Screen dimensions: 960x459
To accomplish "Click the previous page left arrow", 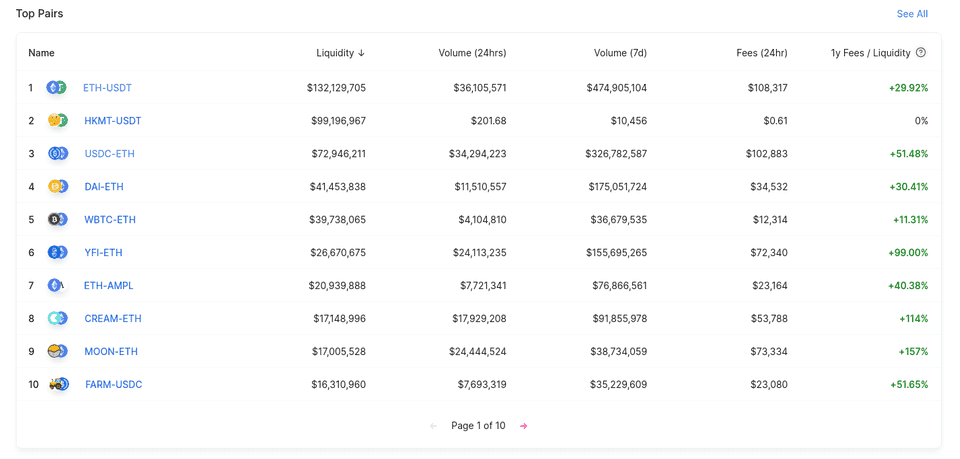I will 433,426.
